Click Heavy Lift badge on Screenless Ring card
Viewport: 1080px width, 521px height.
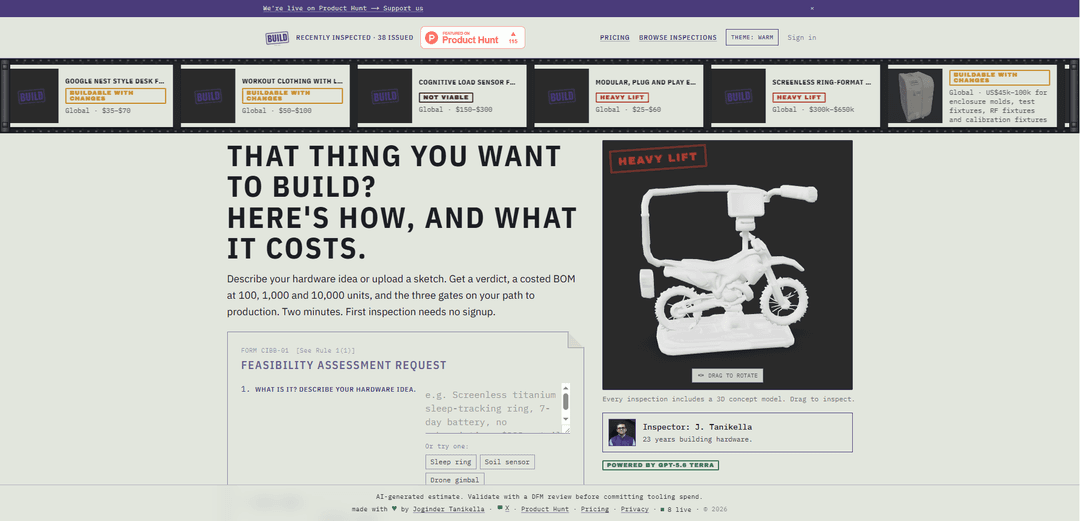[799, 97]
